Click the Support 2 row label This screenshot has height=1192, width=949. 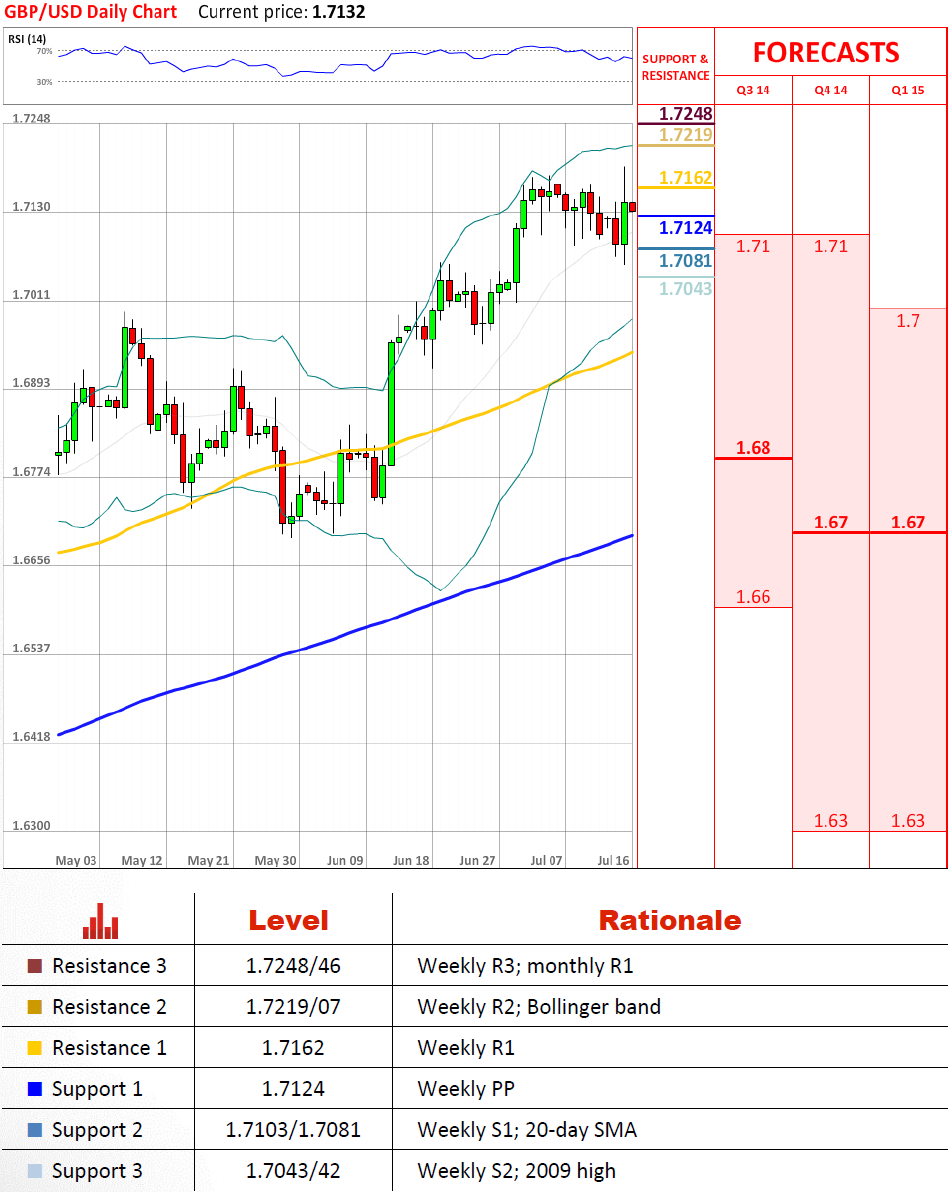(97, 1130)
